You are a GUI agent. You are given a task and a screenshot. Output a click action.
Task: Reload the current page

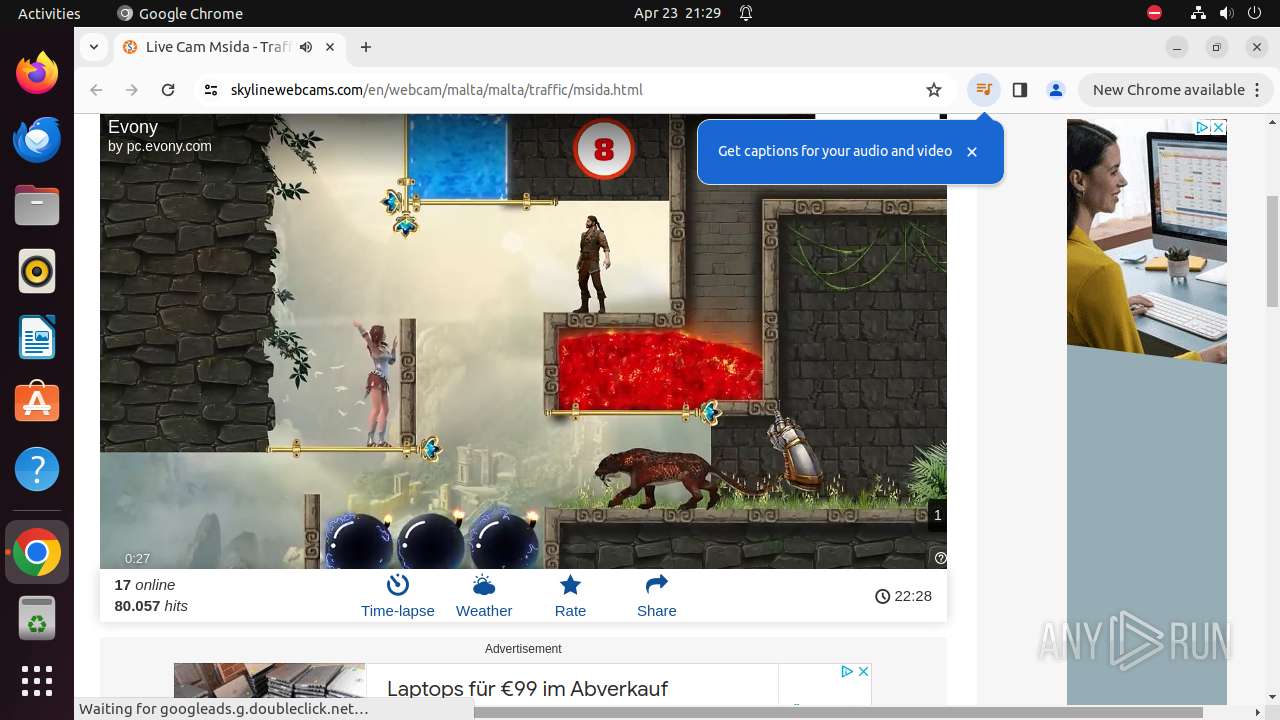tap(168, 90)
